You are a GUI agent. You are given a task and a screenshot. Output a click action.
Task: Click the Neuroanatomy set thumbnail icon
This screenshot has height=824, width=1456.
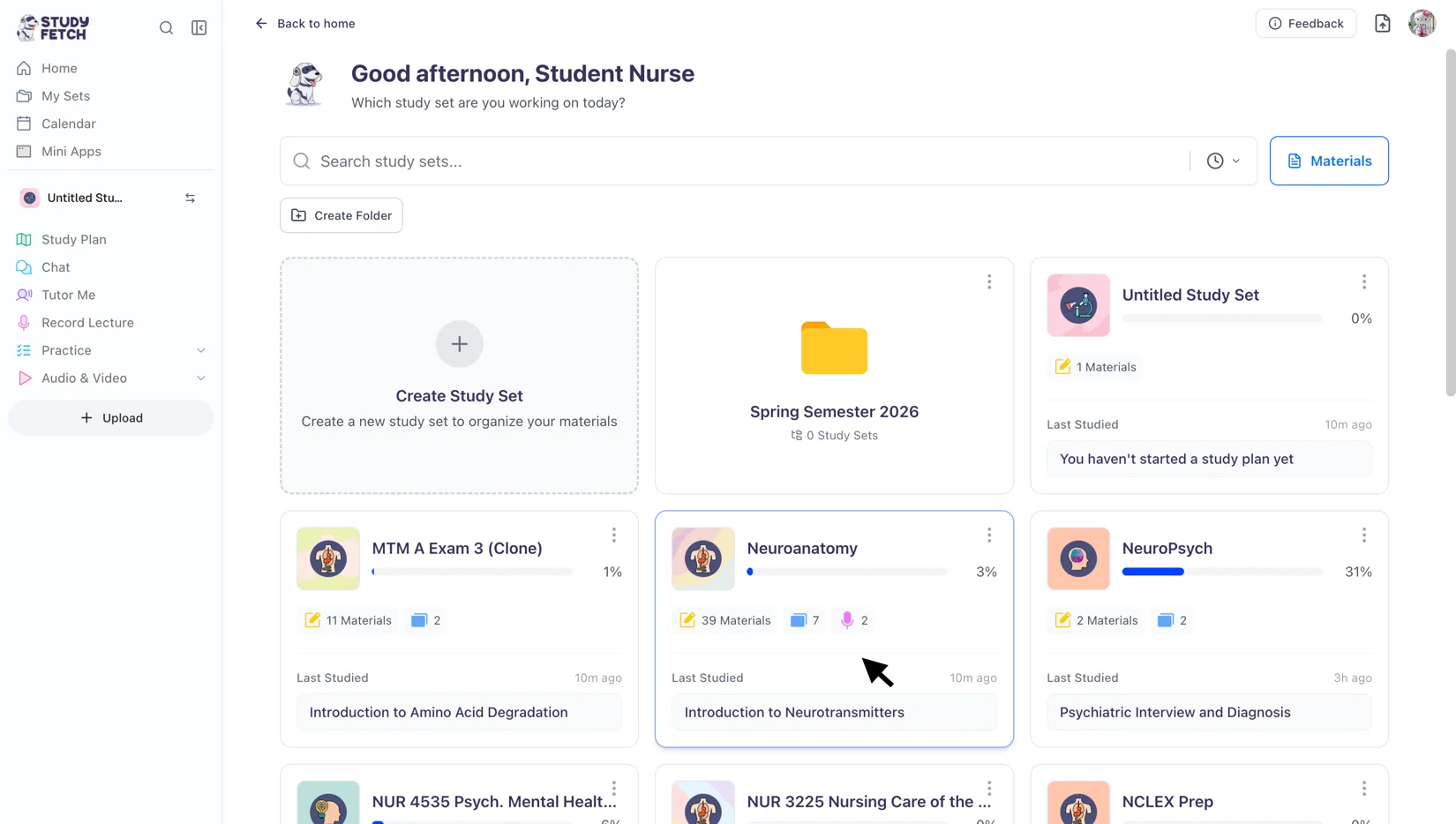tap(703, 558)
